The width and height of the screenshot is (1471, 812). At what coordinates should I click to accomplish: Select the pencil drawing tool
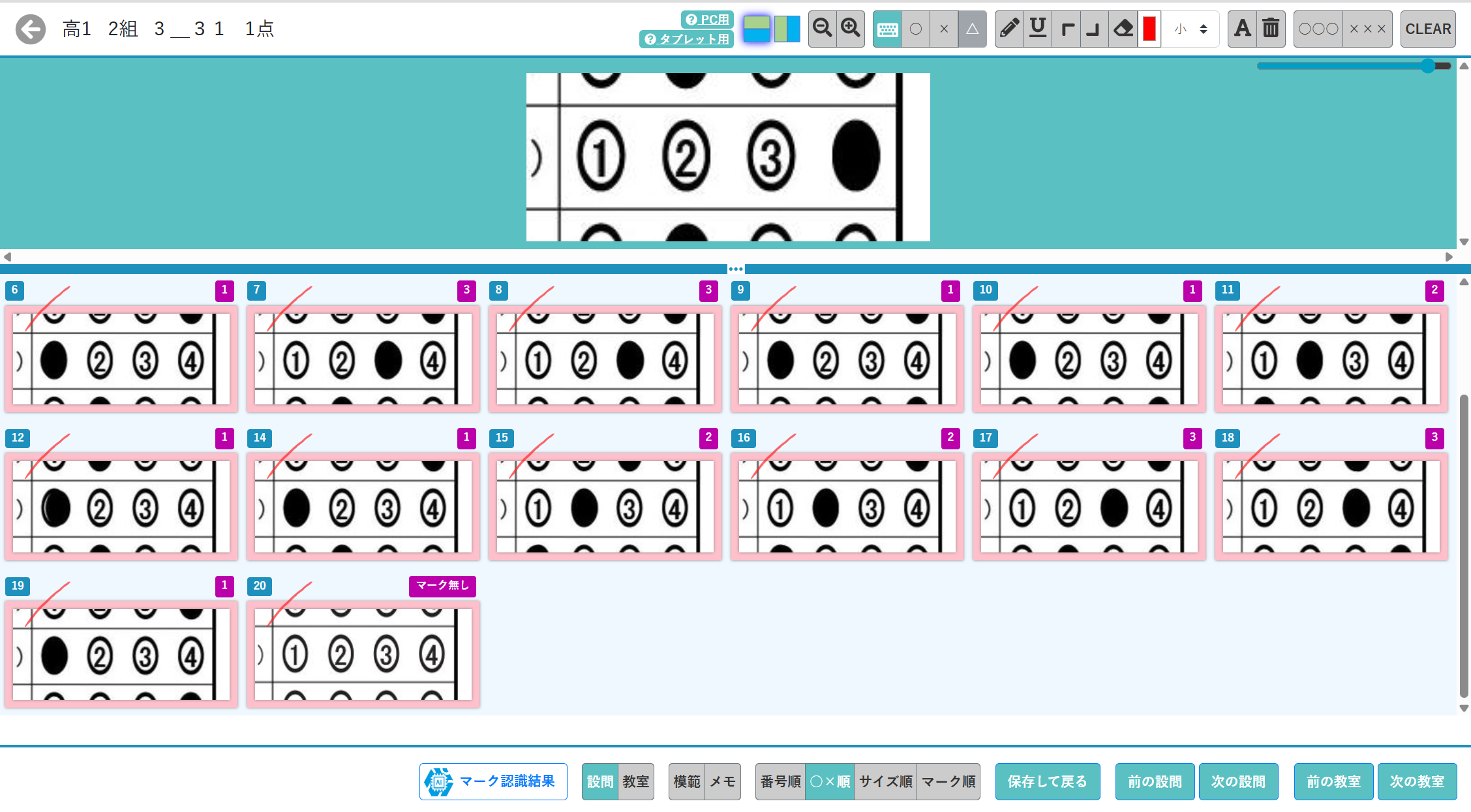1009,29
